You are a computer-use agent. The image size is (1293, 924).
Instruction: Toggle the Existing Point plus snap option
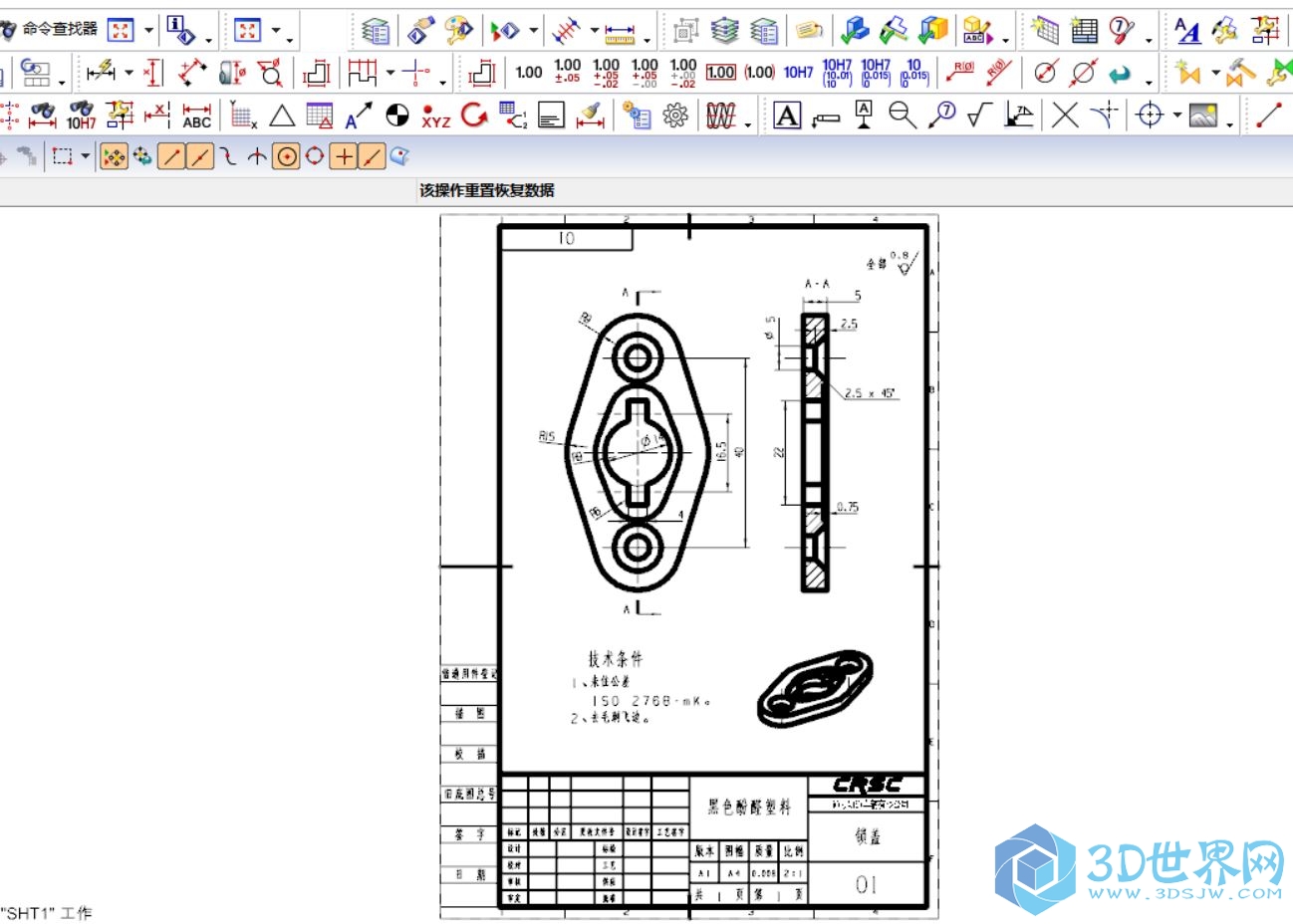[344, 156]
